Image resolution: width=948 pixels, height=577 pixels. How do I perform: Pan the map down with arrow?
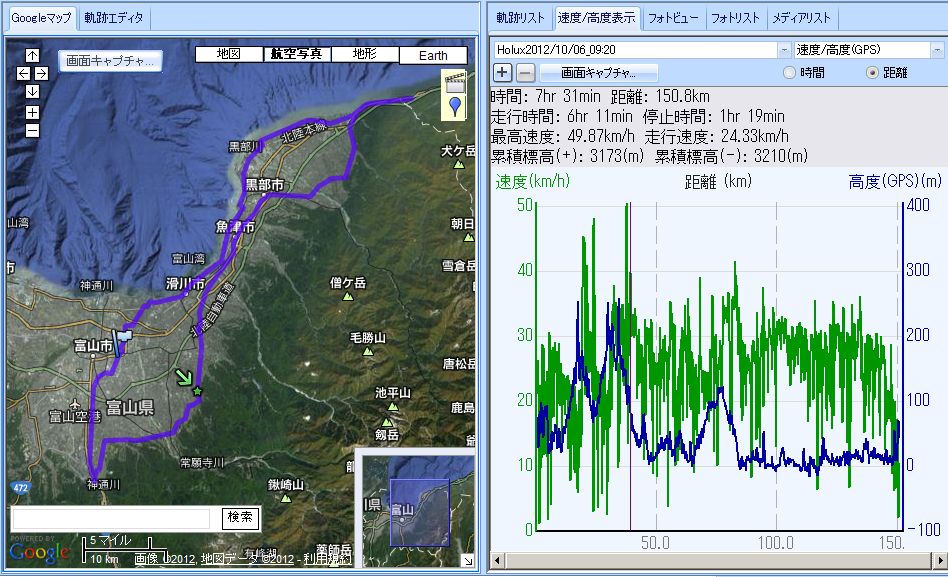pos(32,91)
